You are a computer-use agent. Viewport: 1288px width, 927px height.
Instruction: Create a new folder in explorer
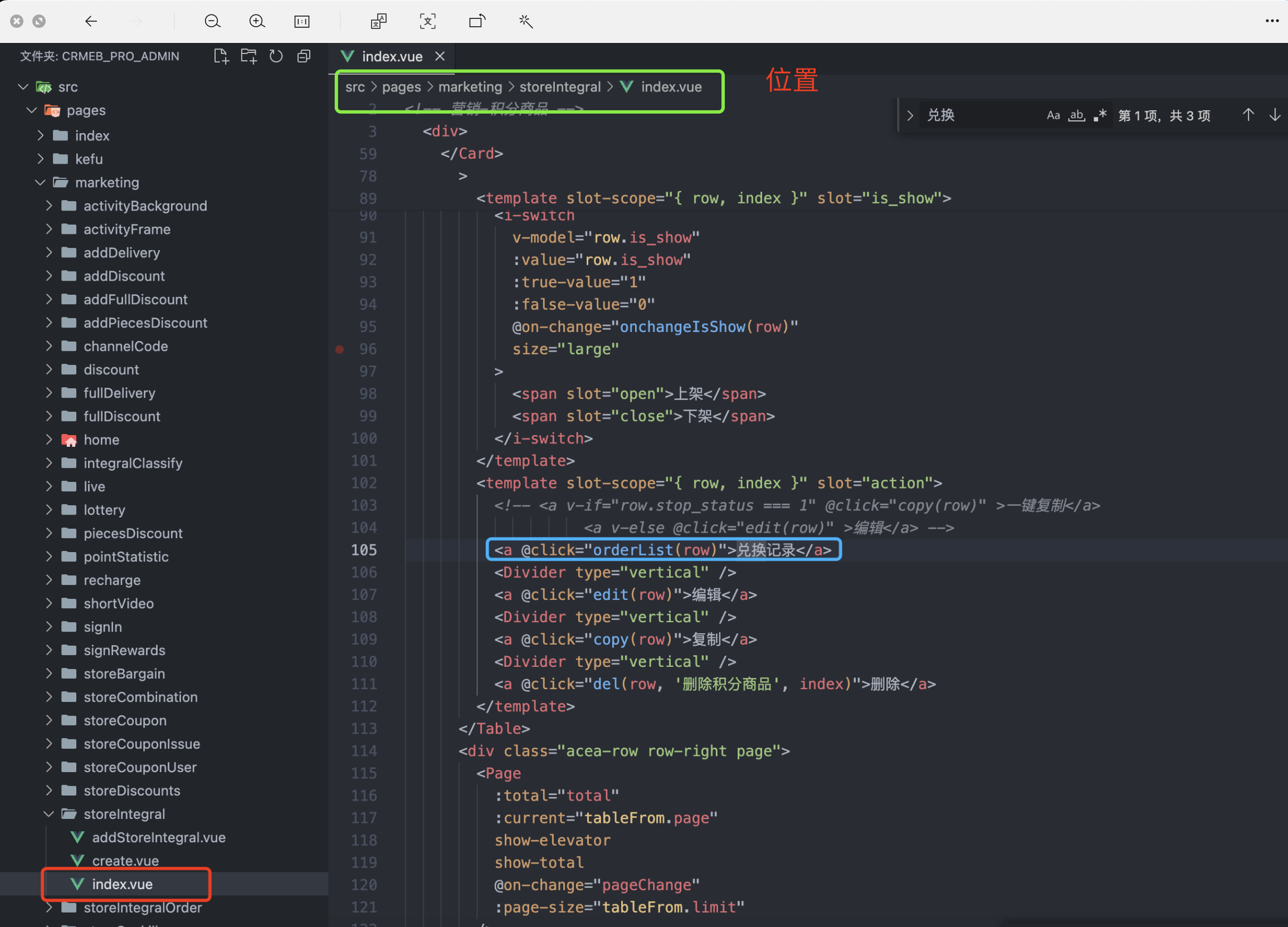click(x=248, y=56)
